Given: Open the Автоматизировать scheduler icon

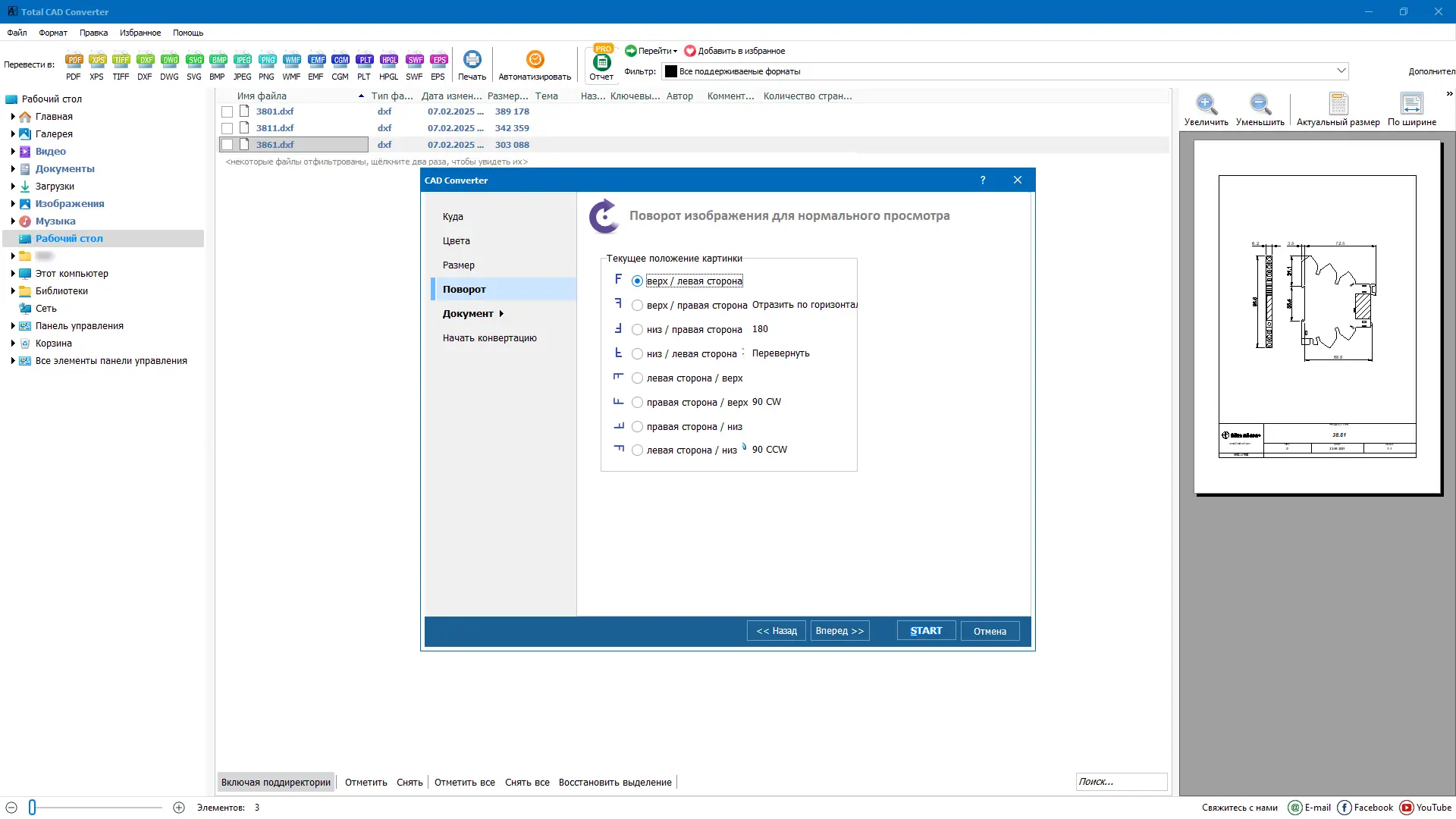Looking at the screenshot, I should tap(535, 60).
